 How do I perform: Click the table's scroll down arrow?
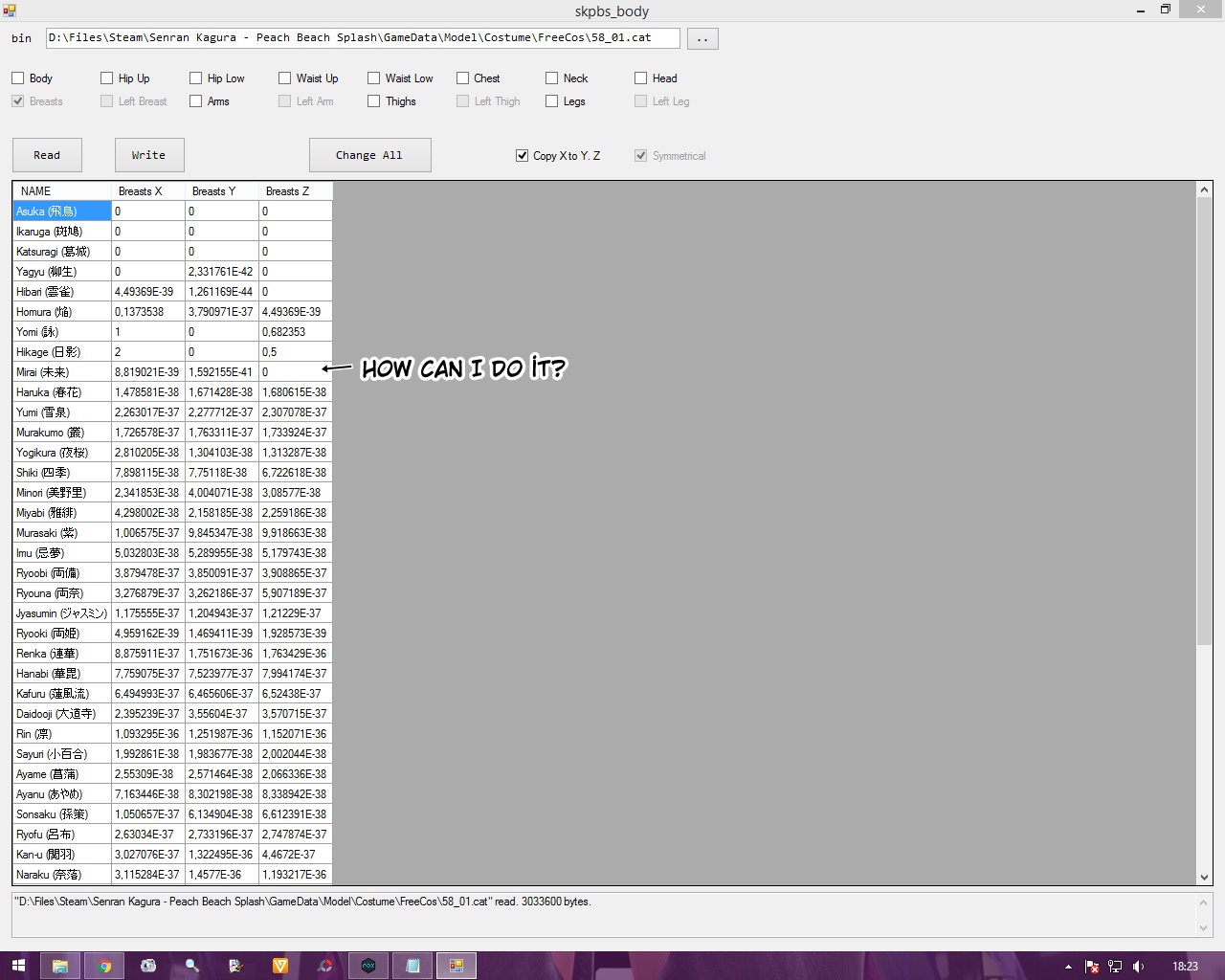(1204, 877)
